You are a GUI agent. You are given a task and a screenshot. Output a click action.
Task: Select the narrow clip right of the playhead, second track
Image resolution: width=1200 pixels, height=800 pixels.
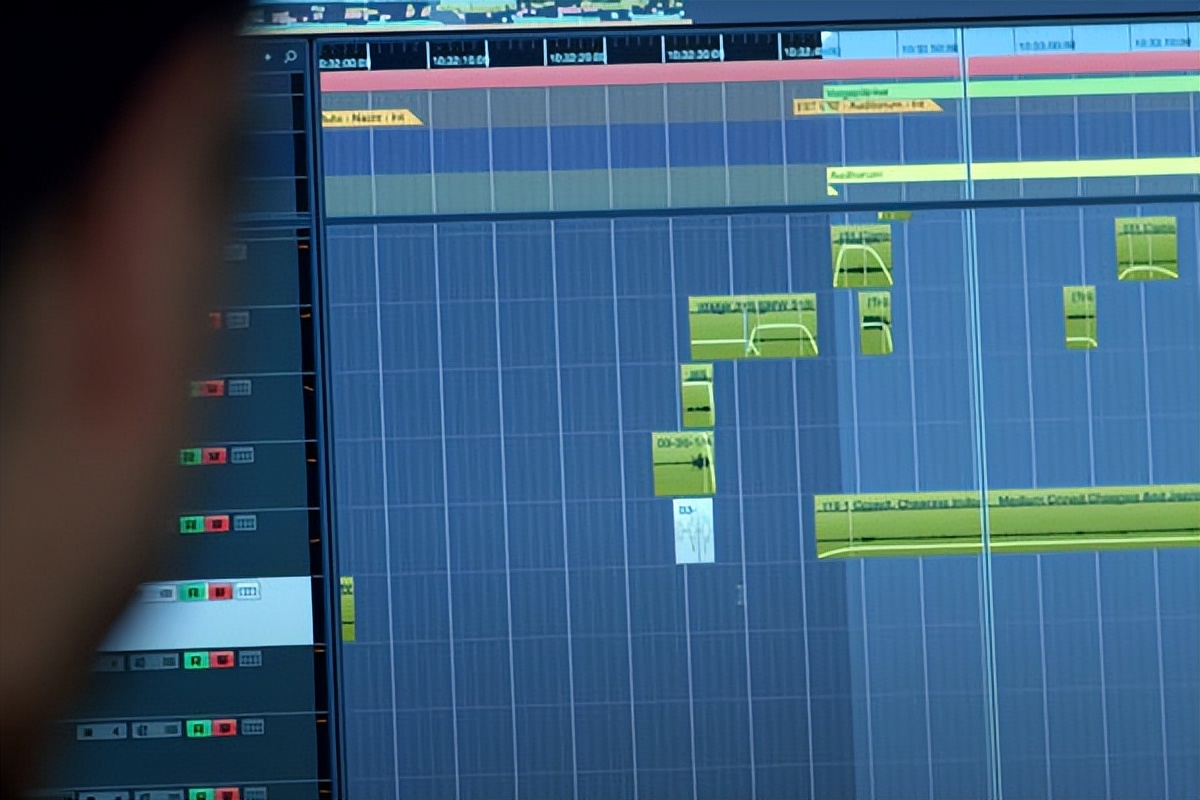[x=1080, y=317]
